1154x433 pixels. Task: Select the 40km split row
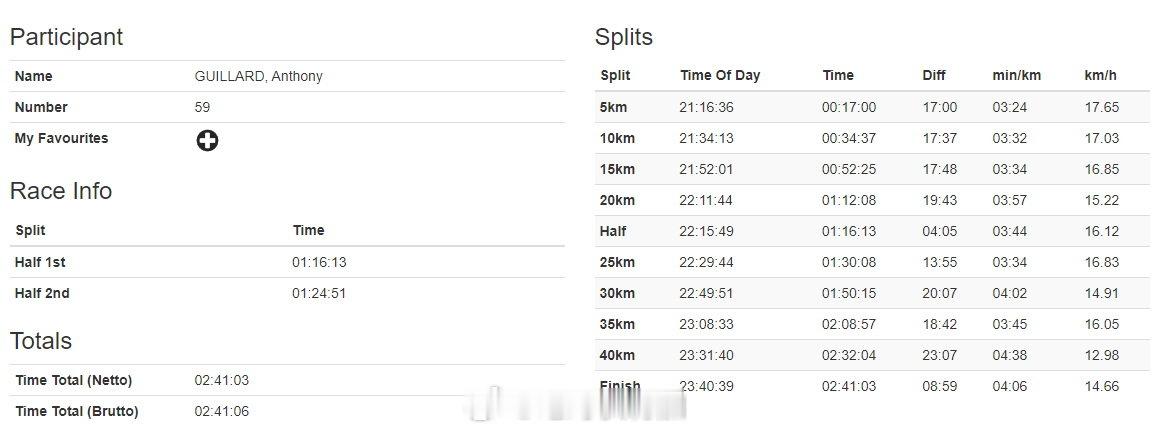(x=871, y=355)
